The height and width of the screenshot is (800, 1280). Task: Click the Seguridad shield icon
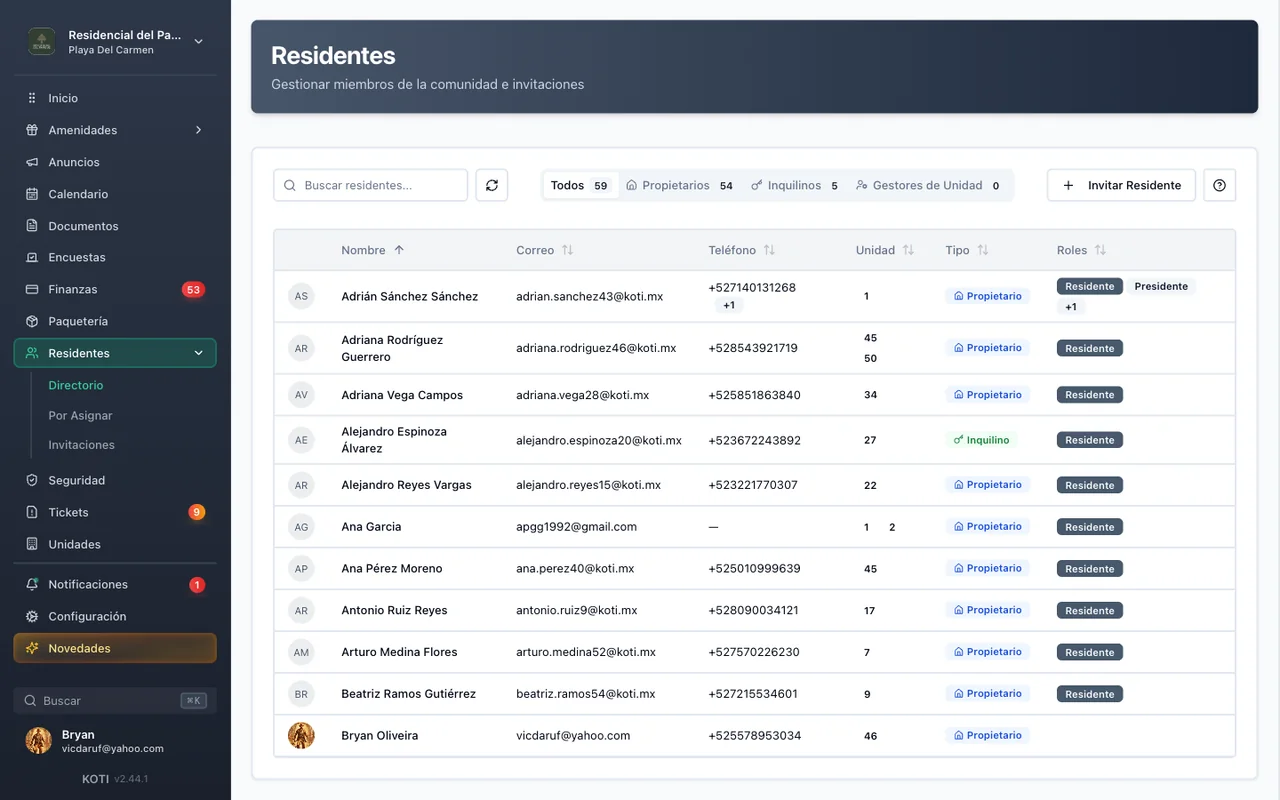coord(32,480)
